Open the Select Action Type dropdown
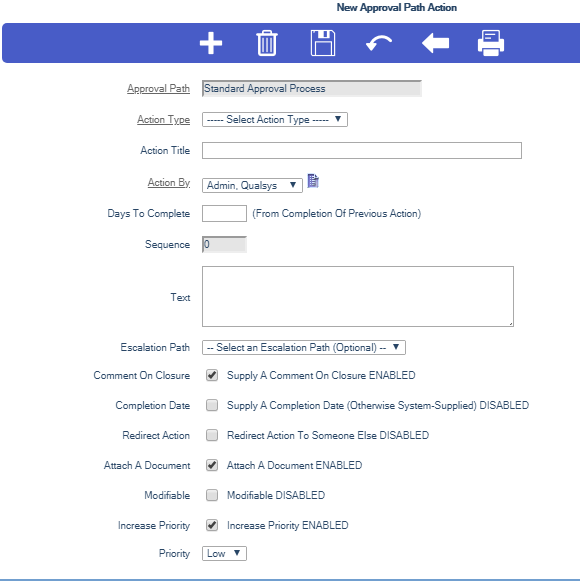The image size is (580, 585). (x=275, y=119)
